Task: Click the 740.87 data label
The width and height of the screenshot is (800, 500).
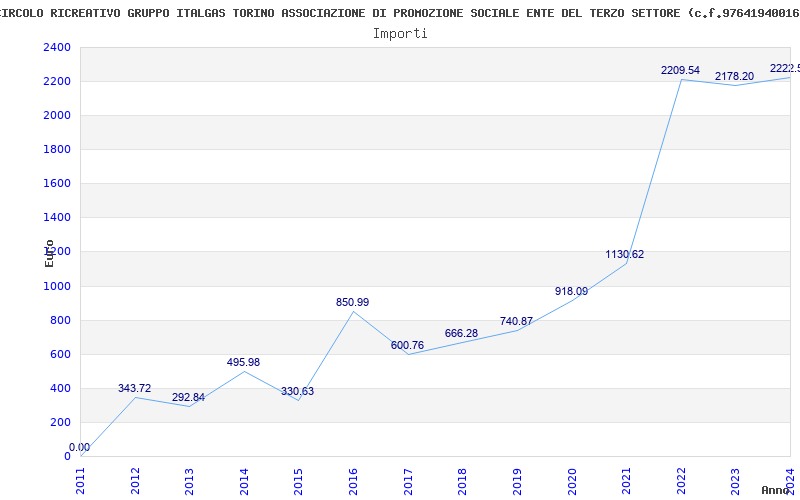Action: (x=516, y=321)
